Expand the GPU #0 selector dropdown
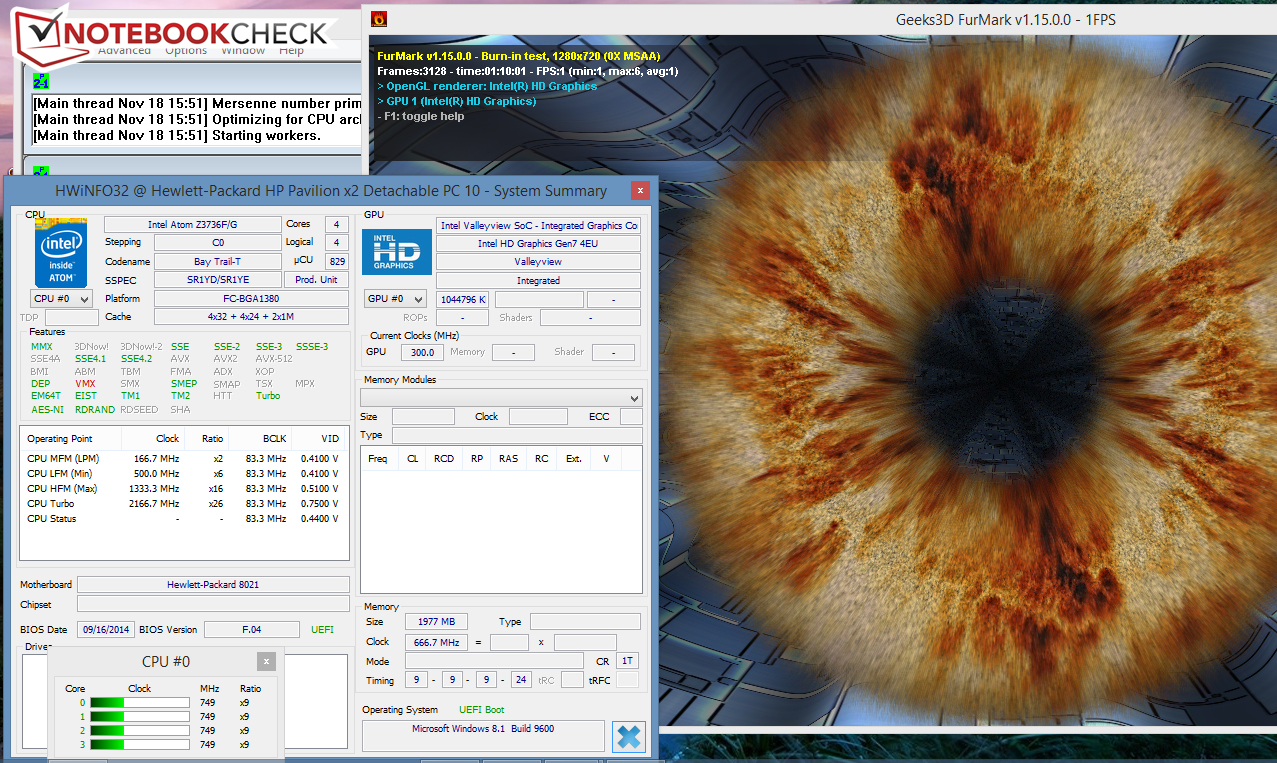This screenshot has width=1277, height=763. pos(397,299)
